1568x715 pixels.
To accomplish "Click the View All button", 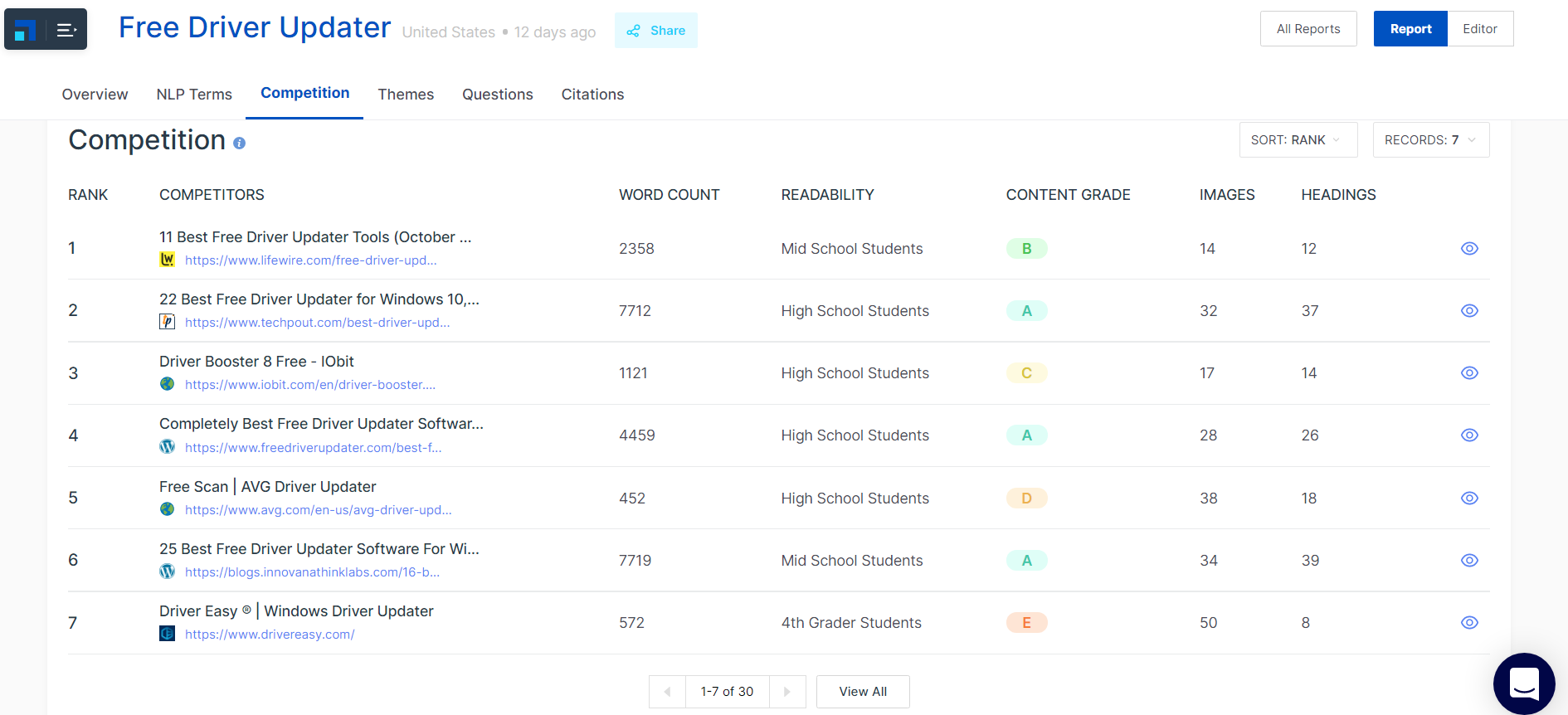I will click(x=863, y=692).
